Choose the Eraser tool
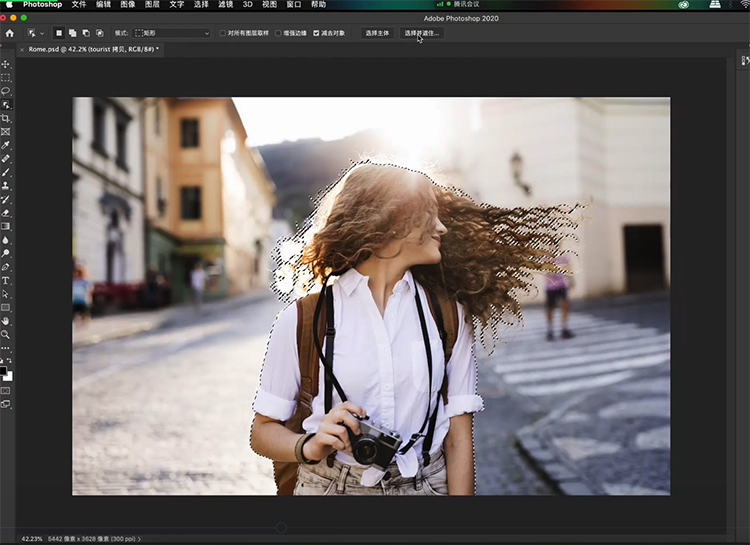750x545 pixels. tap(6, 213)
